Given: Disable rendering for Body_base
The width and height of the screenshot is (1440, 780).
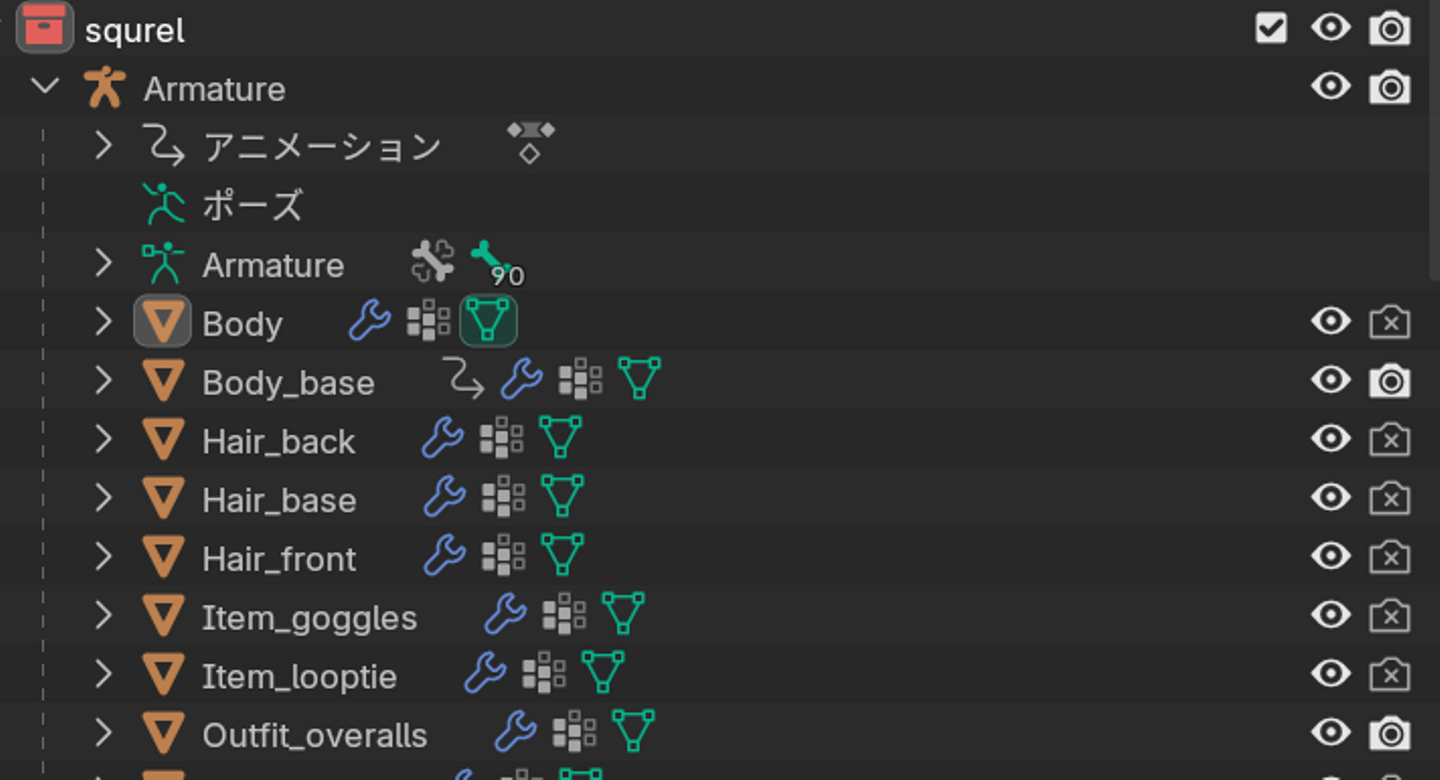Looking at the screenshot, I should [1390, 380].
